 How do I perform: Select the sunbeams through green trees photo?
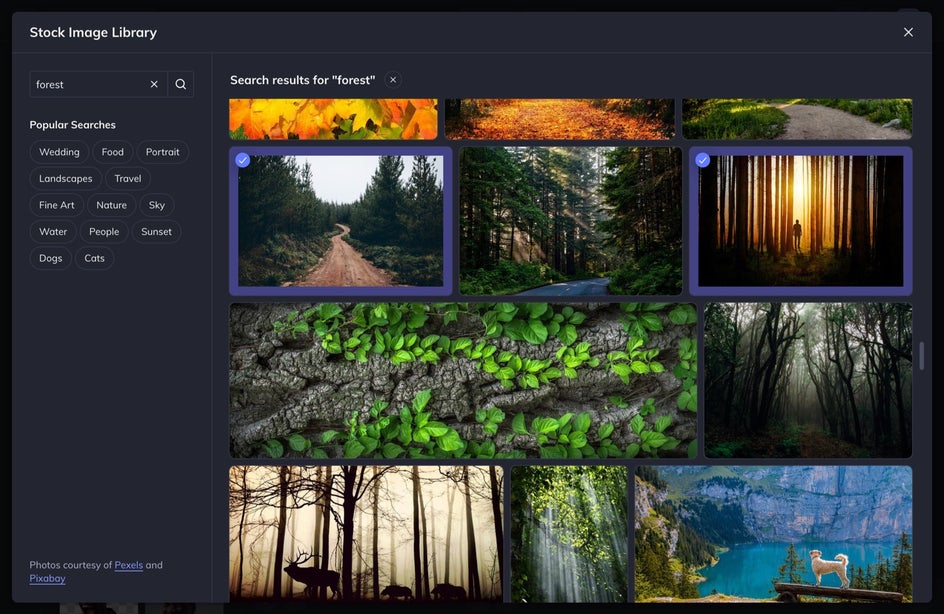coord(569,533)
